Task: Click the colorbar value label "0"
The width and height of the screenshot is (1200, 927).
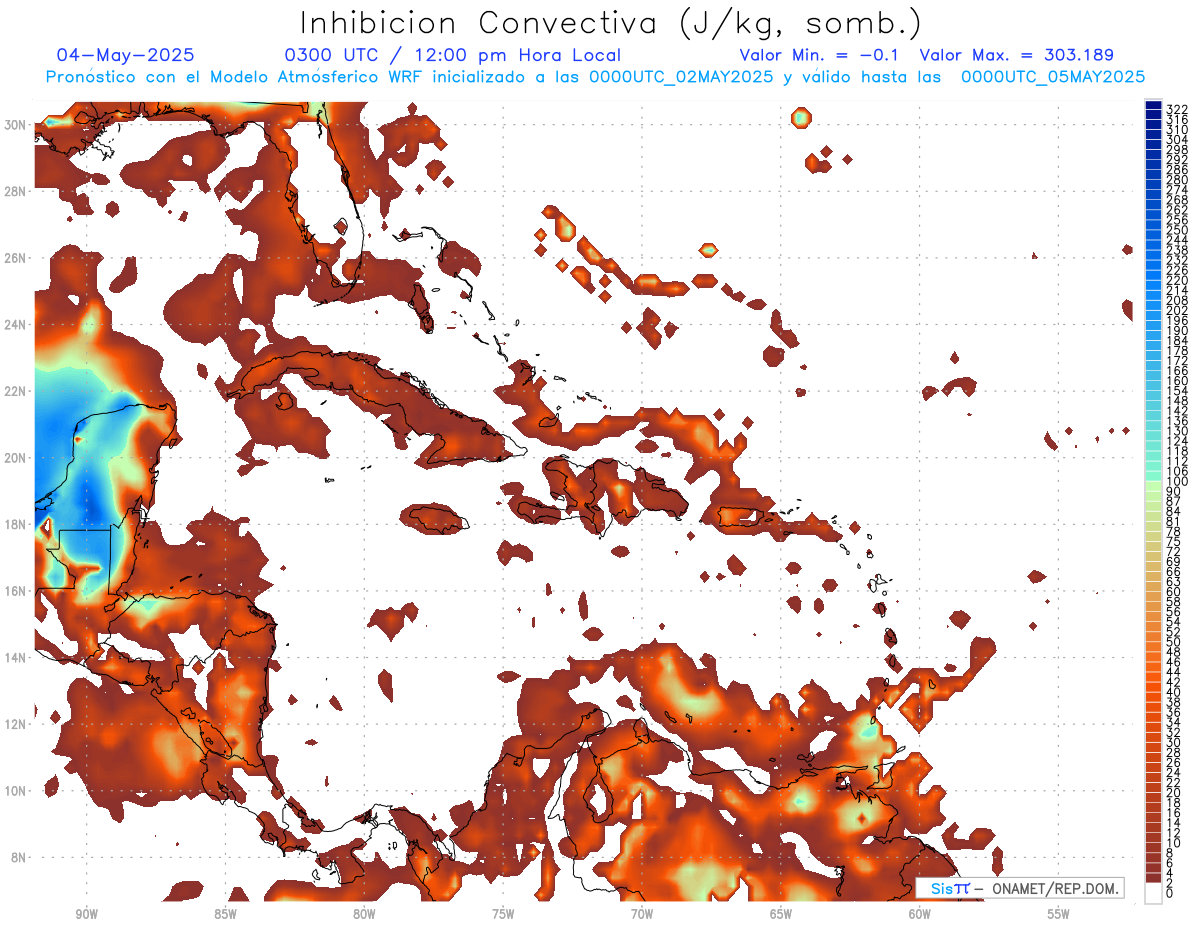Action: (1170, 893)
